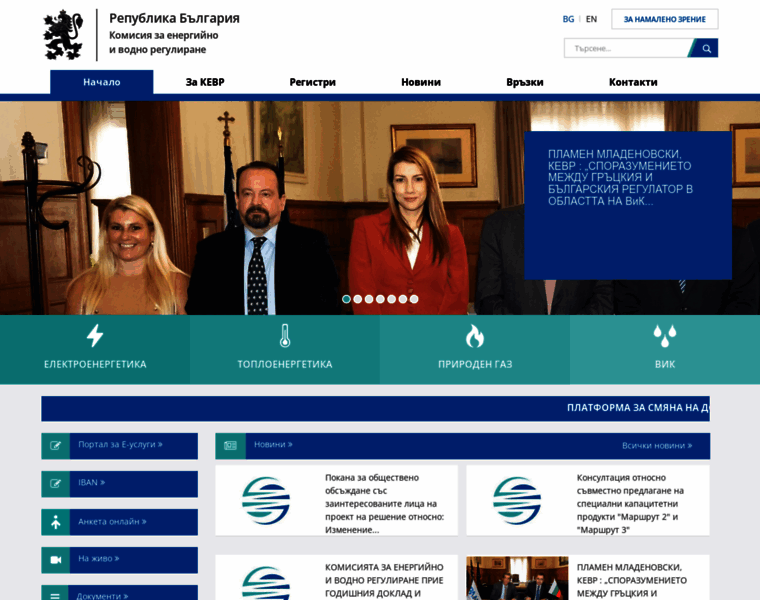The image size is (760, 600).
Task: Click the Новини section heading link
Action: coord(273,444)
